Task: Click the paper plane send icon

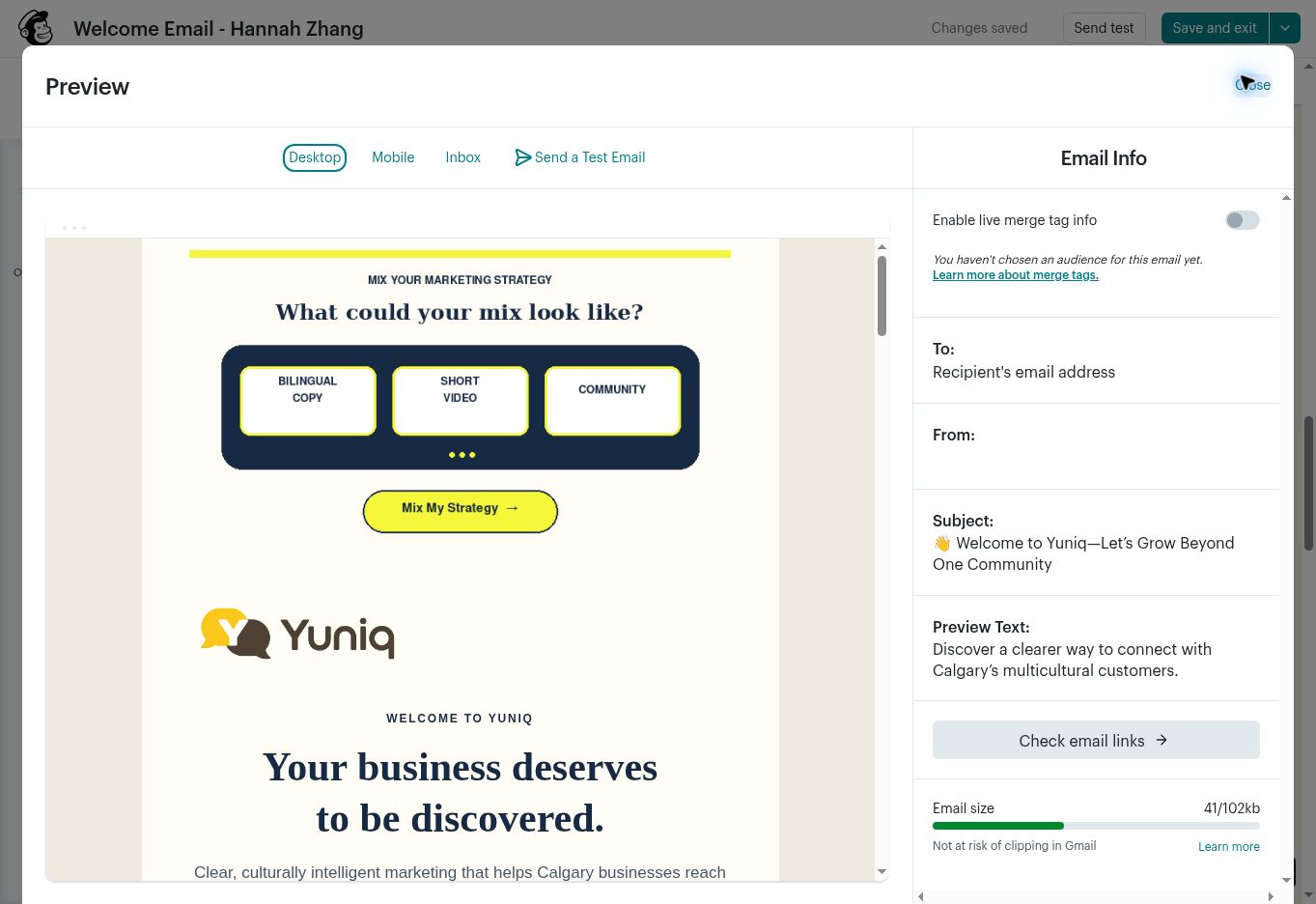Action: (522, 157)
